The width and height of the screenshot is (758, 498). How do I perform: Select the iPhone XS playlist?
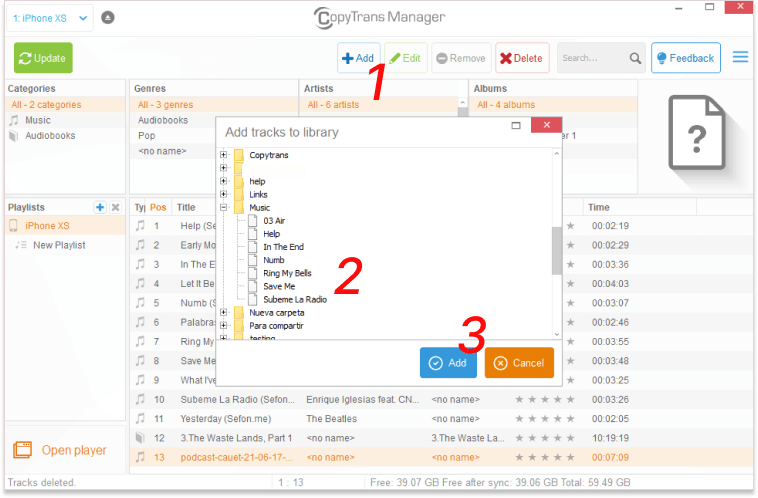65,226
